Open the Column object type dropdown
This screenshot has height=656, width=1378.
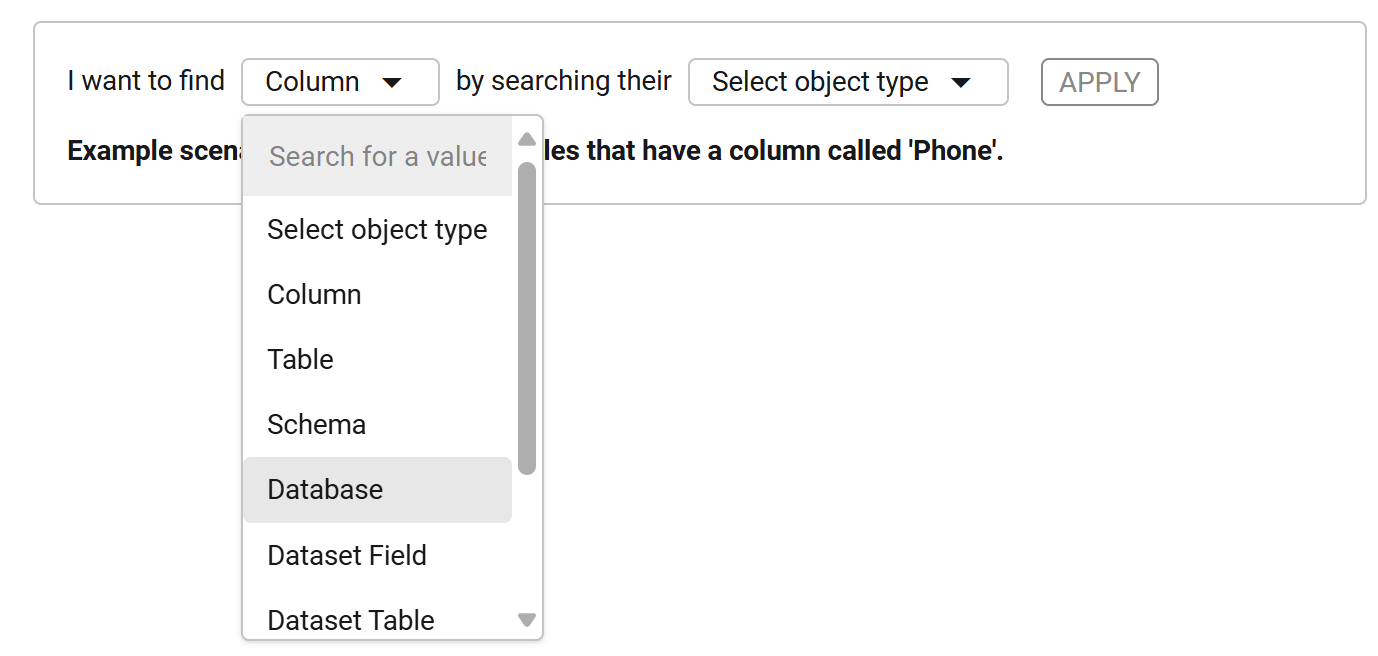340,82
